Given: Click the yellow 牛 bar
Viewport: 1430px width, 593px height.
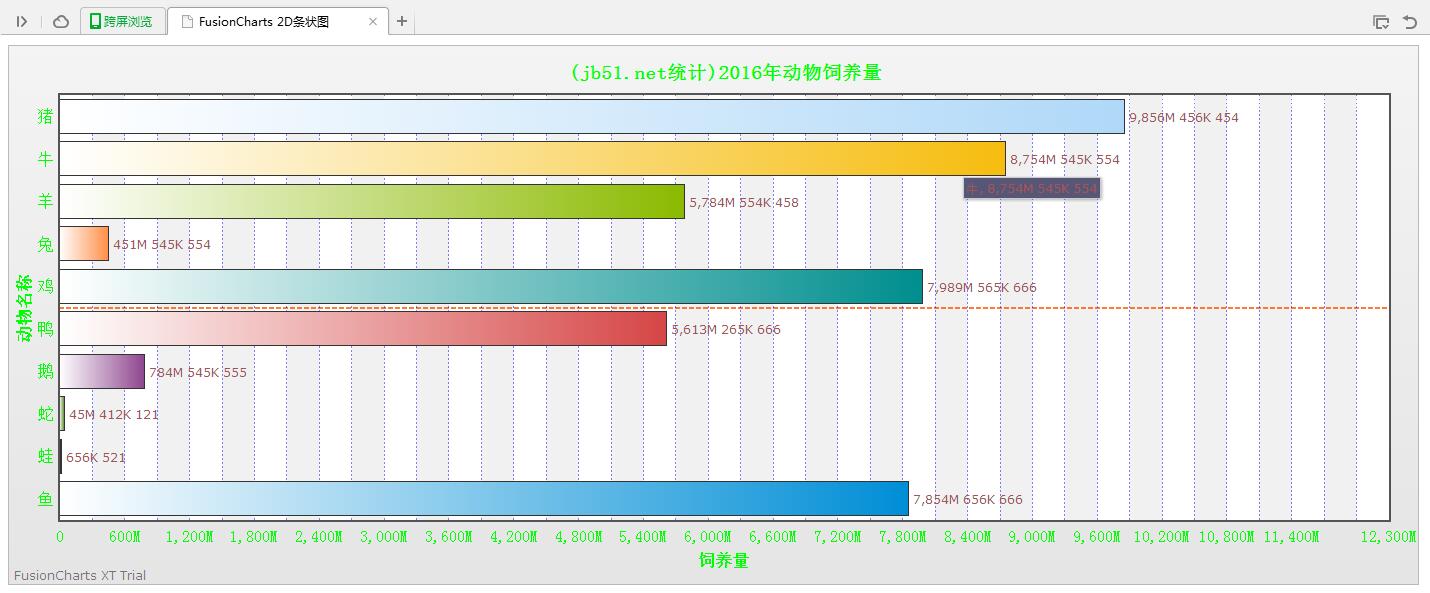Looking at the screenshot, I should tap(532, 159).
